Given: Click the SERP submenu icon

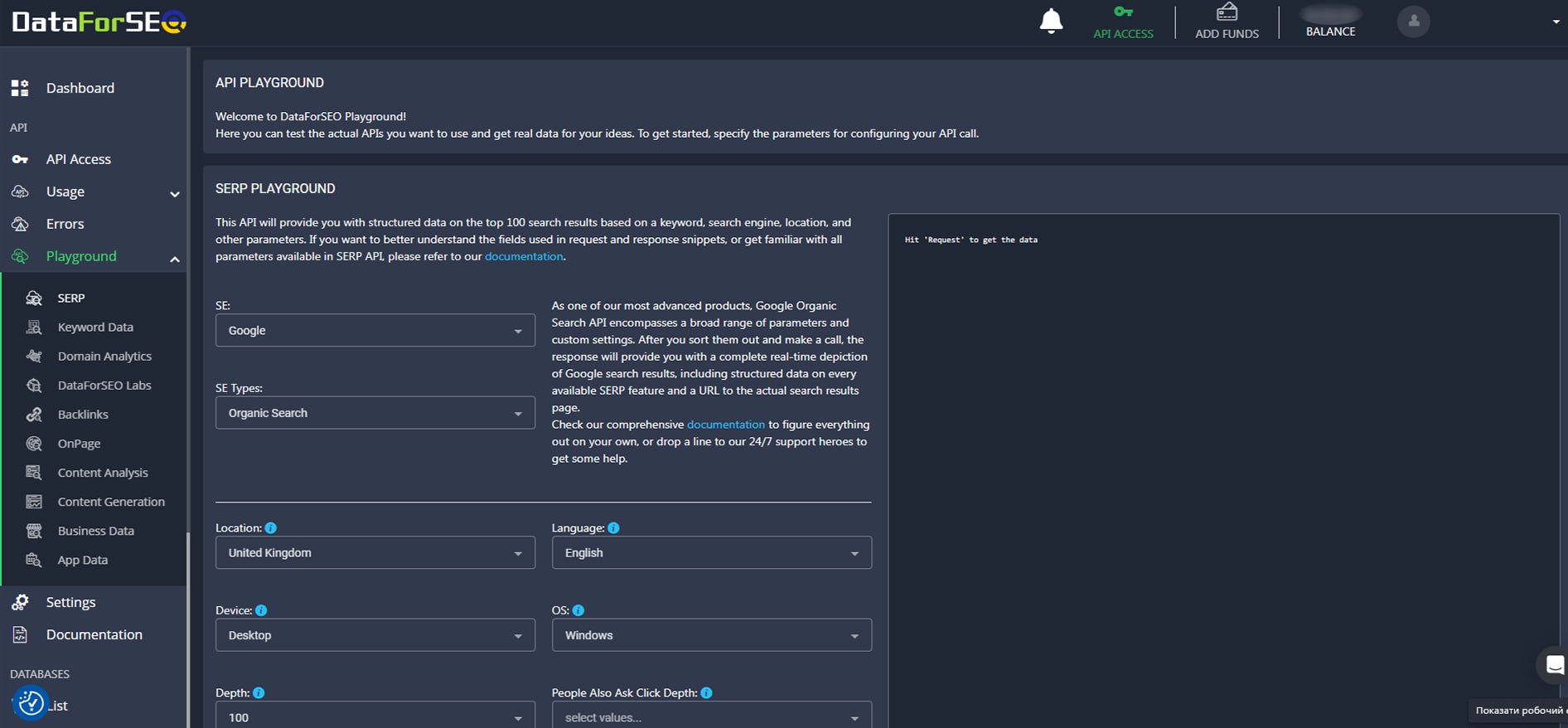Looking at the screenshot, I should 34,298.
